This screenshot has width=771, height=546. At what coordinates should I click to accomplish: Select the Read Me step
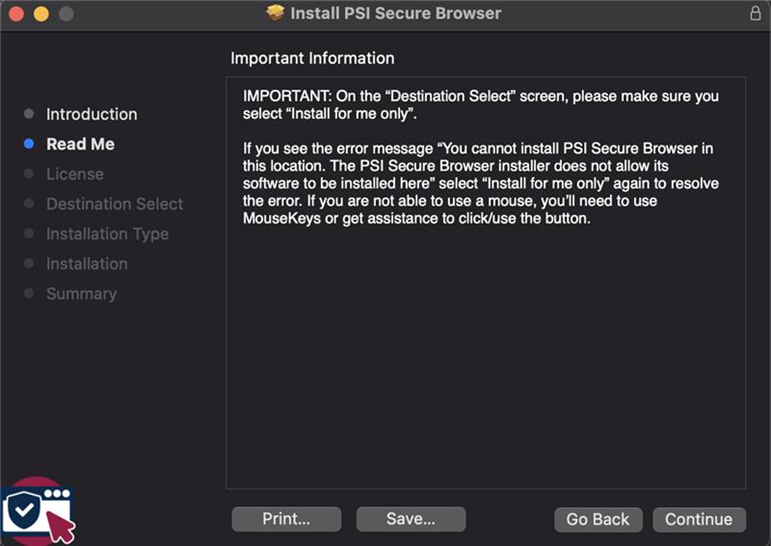tap(80, 144)
